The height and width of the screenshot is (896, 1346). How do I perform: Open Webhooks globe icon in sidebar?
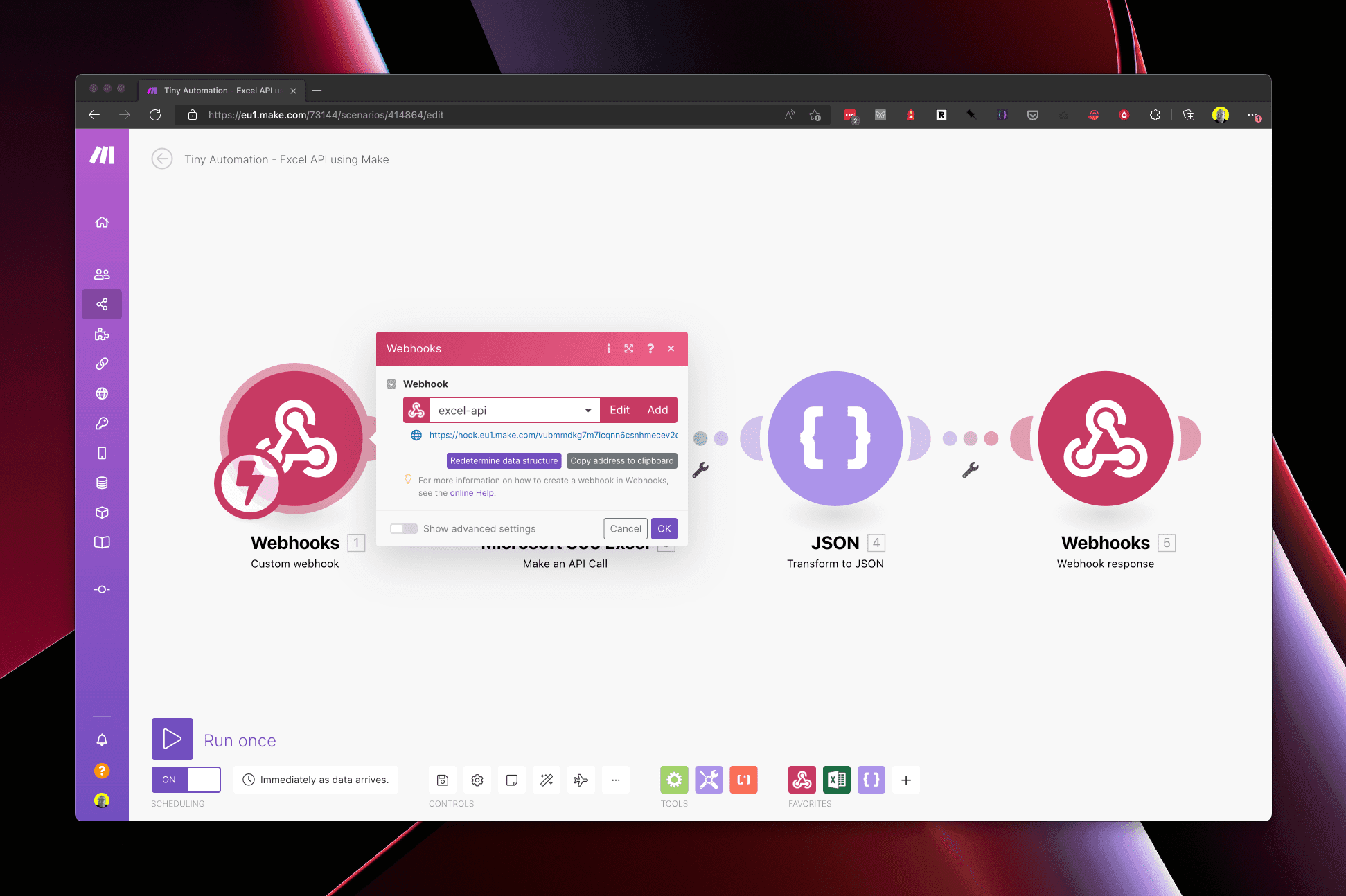(x=102, y=393)
